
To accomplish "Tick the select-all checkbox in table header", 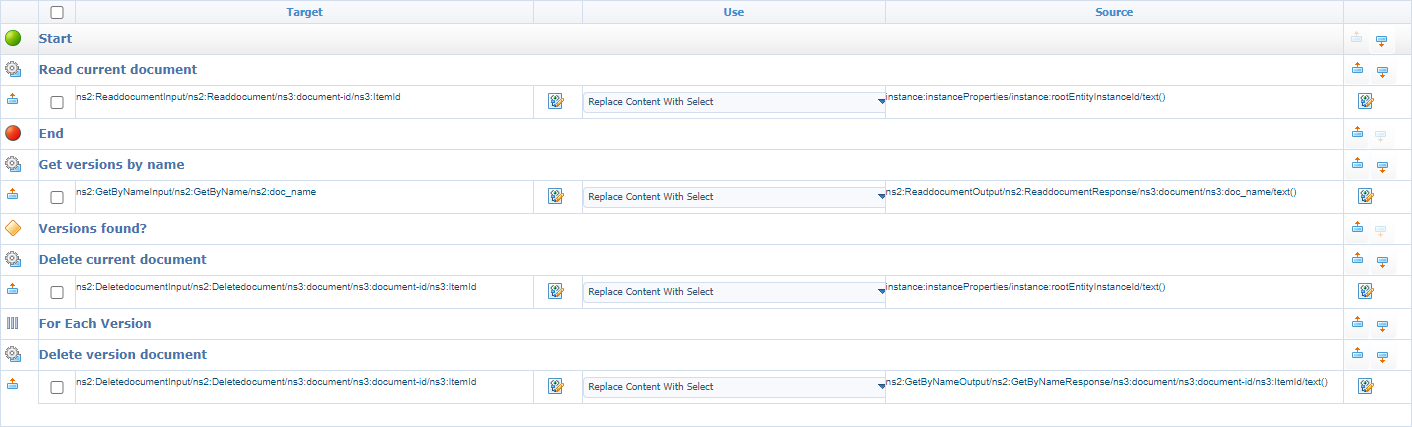I will [57, 13].
